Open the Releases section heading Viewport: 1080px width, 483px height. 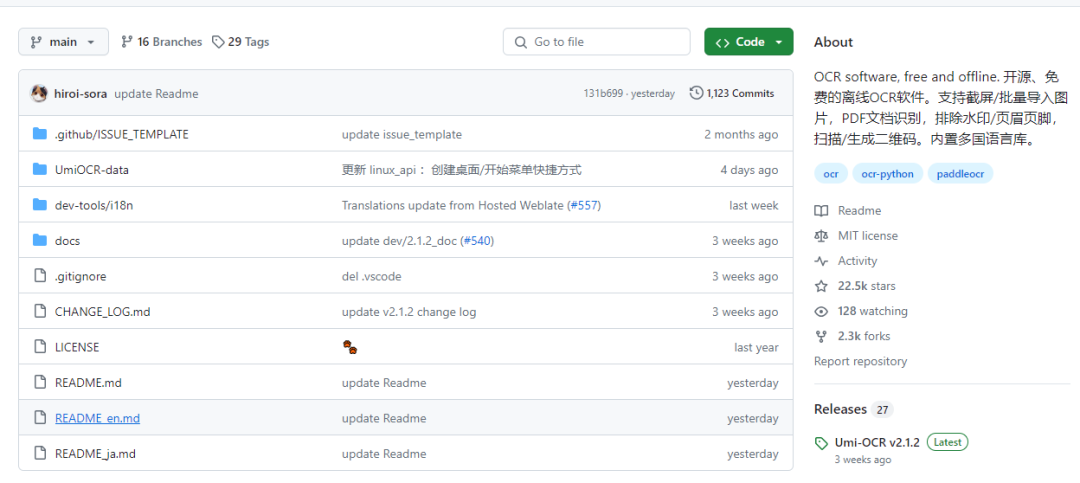click(x=840, y=409)
